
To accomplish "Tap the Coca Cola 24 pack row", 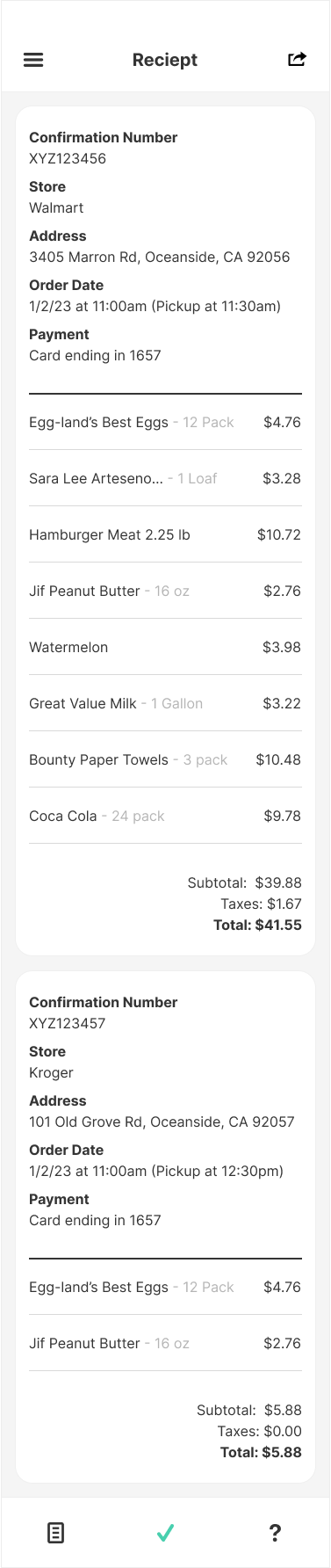I will coord(165,816).
